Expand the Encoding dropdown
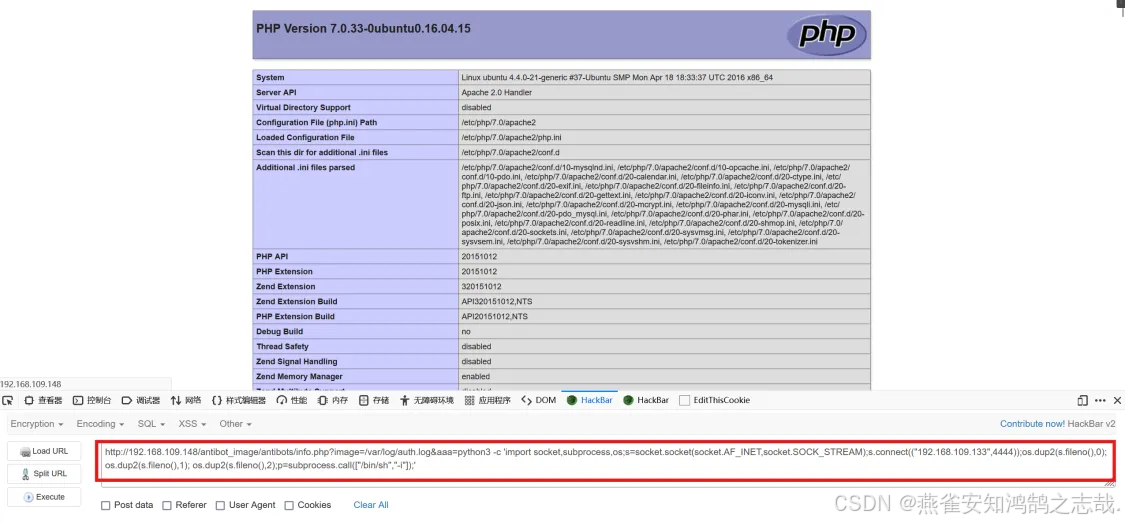The width and height of the screenshot is (1125, 523). [100, 424]
